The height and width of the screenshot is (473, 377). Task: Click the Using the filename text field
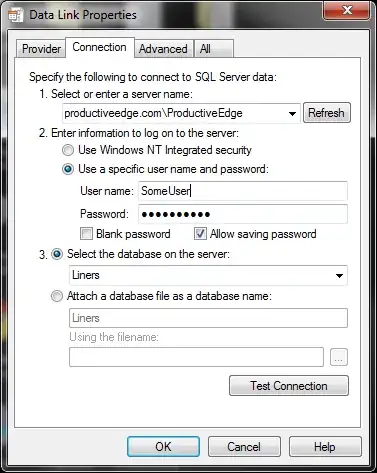(x=196, y=357)
